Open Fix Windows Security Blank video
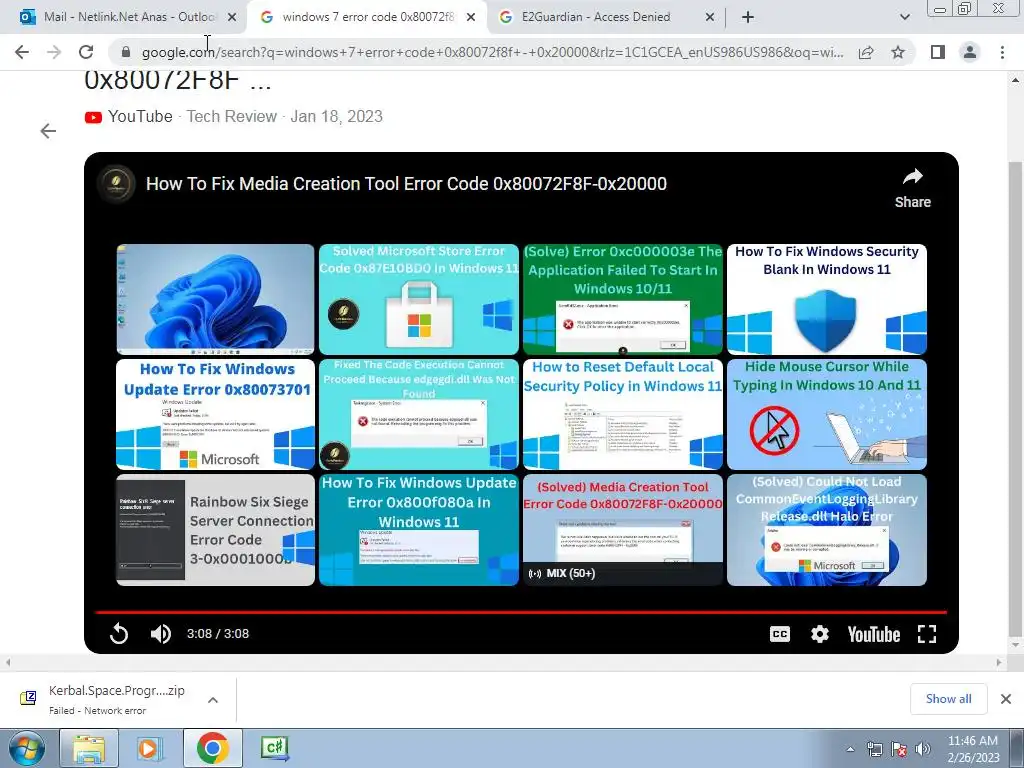The width and height of the screenshot is (1024, 768). click(827, 299)
